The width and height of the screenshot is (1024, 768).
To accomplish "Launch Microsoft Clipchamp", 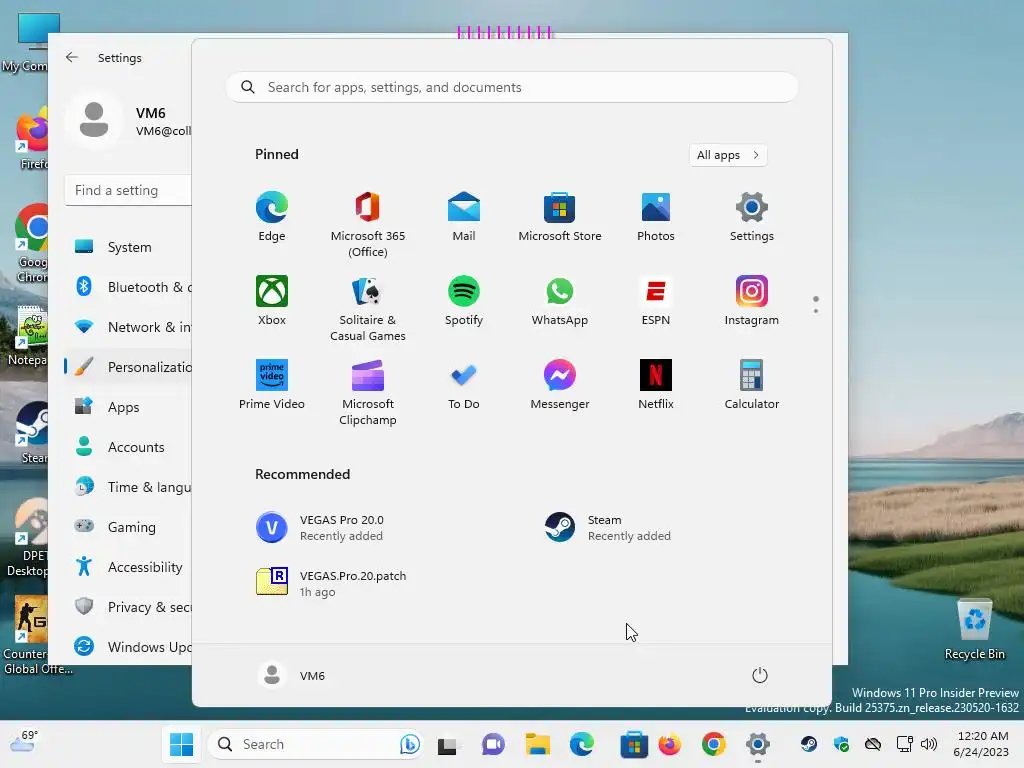I will (368, 393).
